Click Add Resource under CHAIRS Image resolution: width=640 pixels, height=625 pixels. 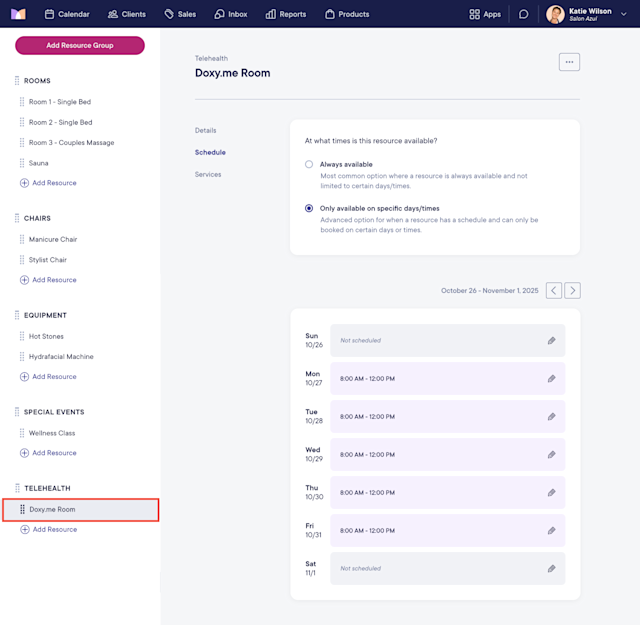(x=48, y=280)
